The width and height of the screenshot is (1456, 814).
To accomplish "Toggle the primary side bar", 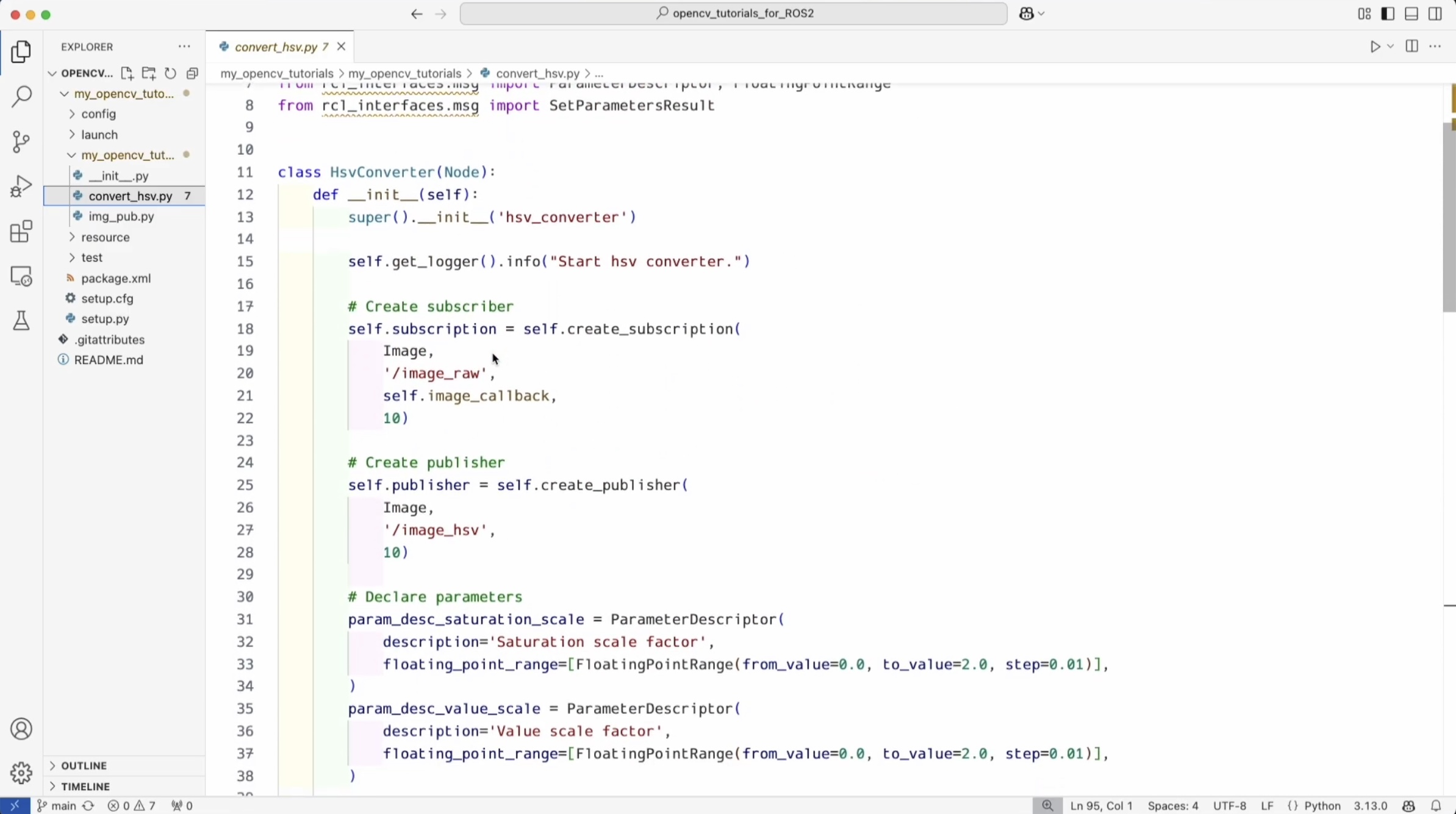I will [x=1388, y=13].
